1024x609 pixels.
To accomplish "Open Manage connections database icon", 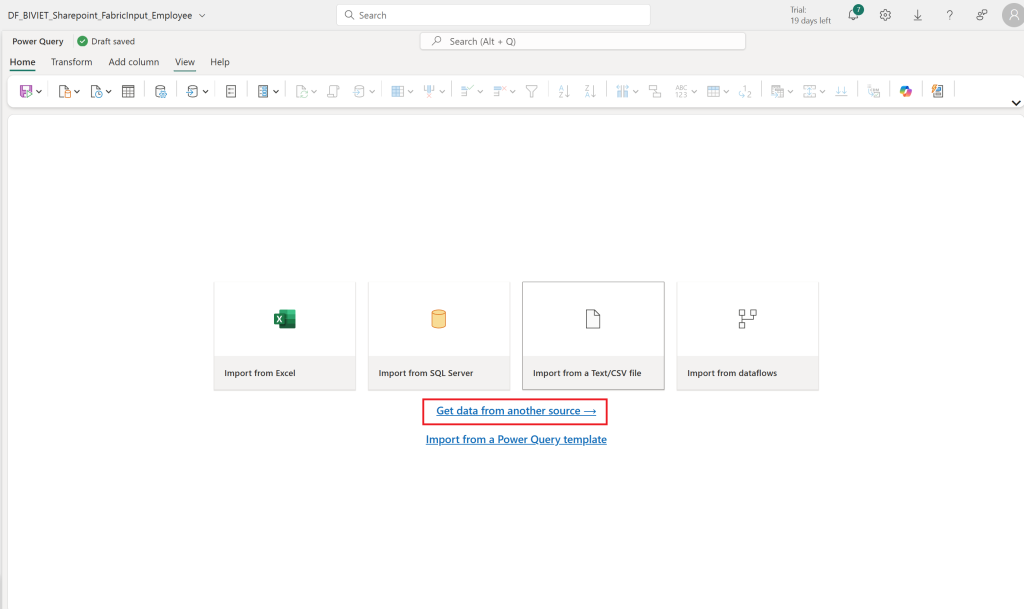I will point(161,91).
